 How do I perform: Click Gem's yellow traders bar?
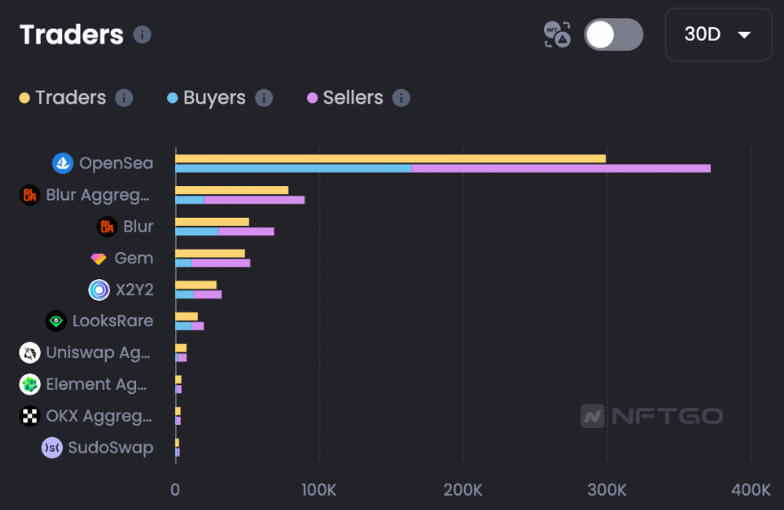point(210,253)
